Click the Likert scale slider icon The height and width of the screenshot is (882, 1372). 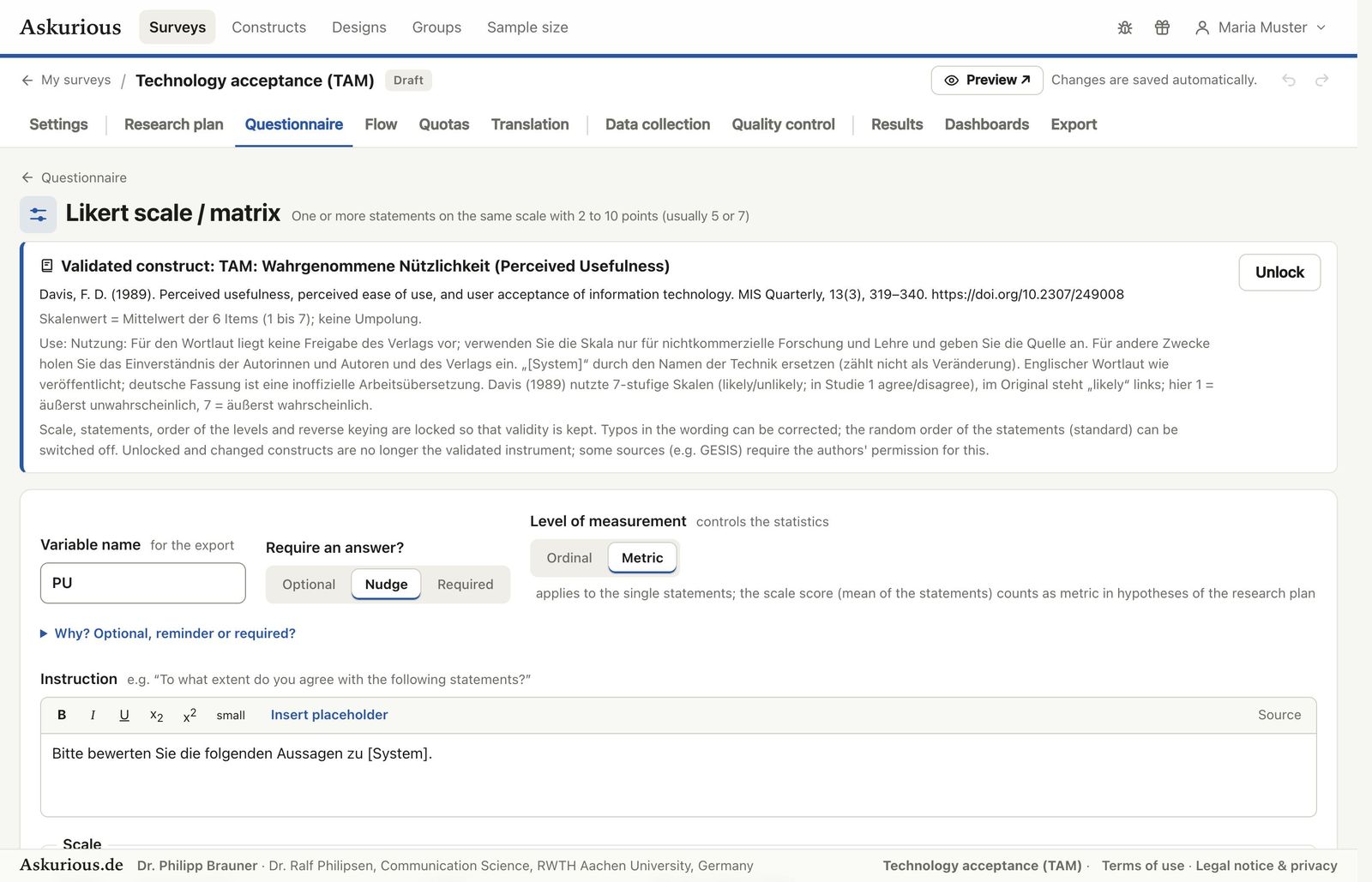click(x=38, y=214)
